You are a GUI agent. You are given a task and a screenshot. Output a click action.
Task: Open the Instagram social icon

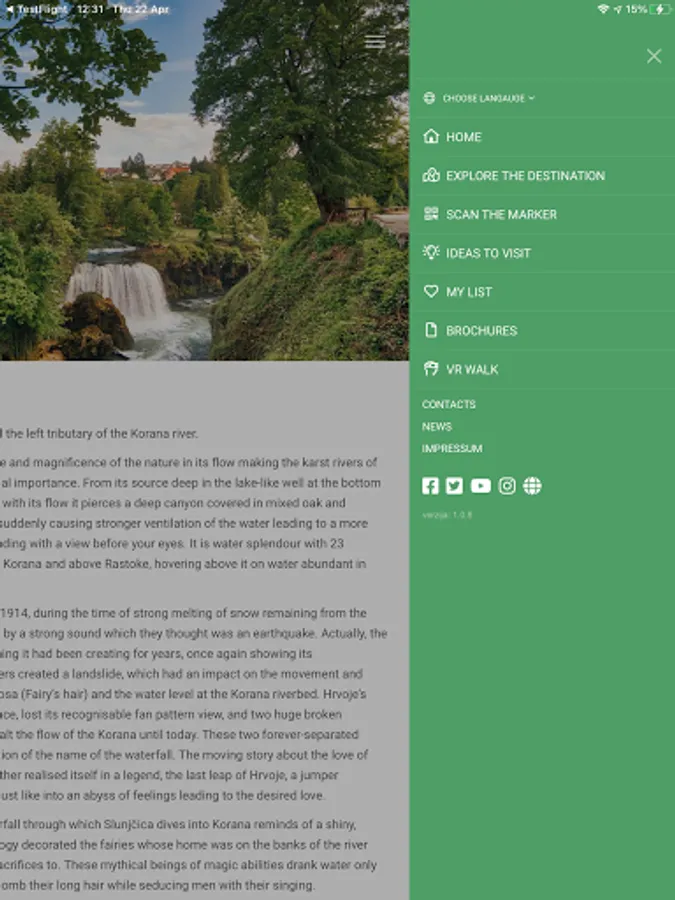click(x=507, y=486)
